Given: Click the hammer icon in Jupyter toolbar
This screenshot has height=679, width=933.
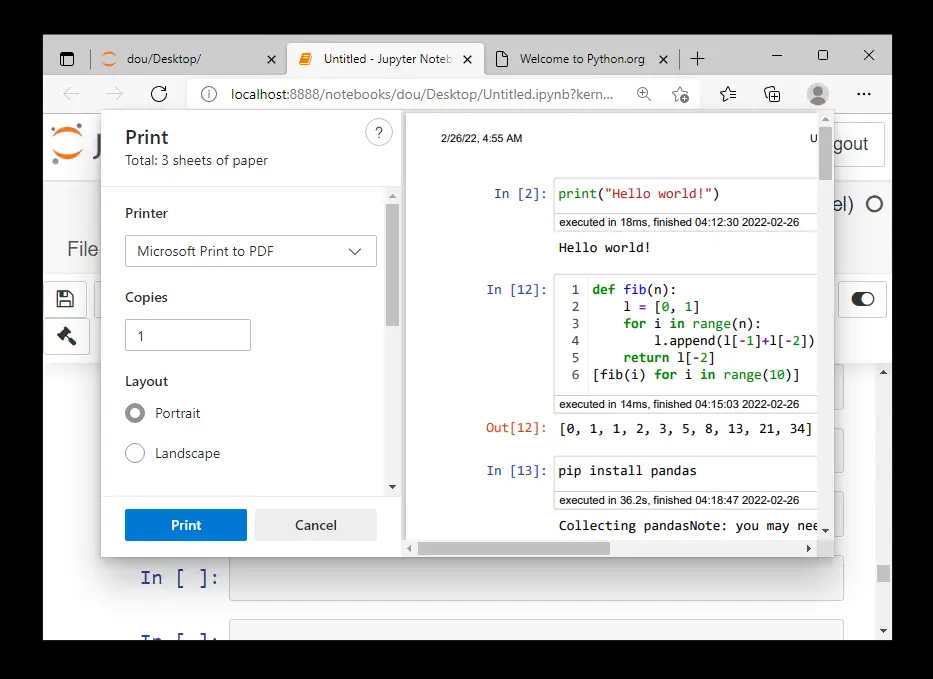Looking at the screenshot, I should (x=66, y=336).
